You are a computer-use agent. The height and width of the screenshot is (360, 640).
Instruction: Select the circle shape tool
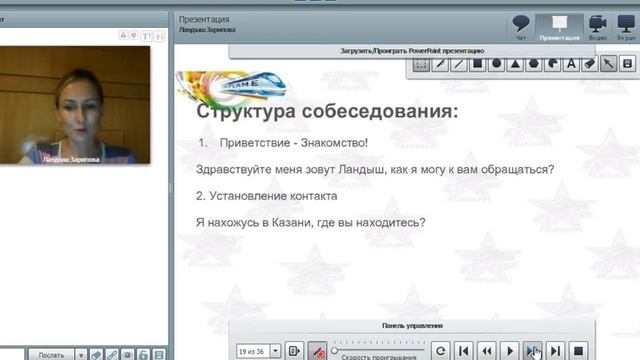496,64
